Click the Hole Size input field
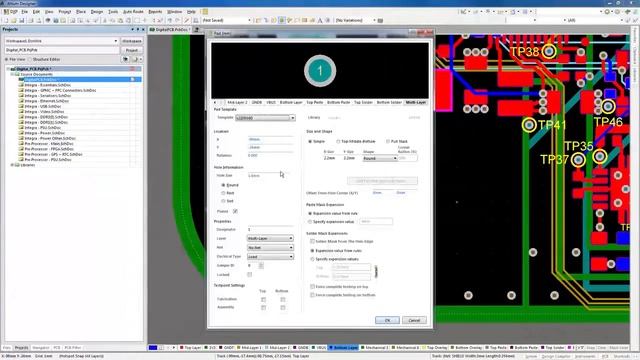This screenshot has height=360, width=640. 270,176
